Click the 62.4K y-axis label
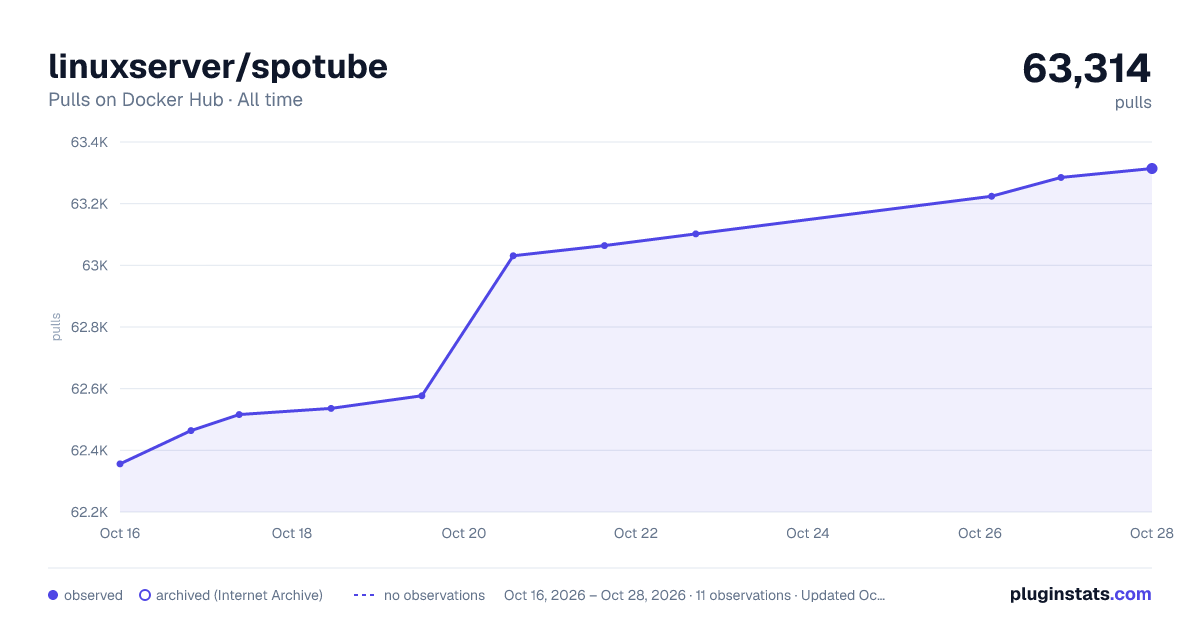 pyautogui.click(x=89, y=450)
